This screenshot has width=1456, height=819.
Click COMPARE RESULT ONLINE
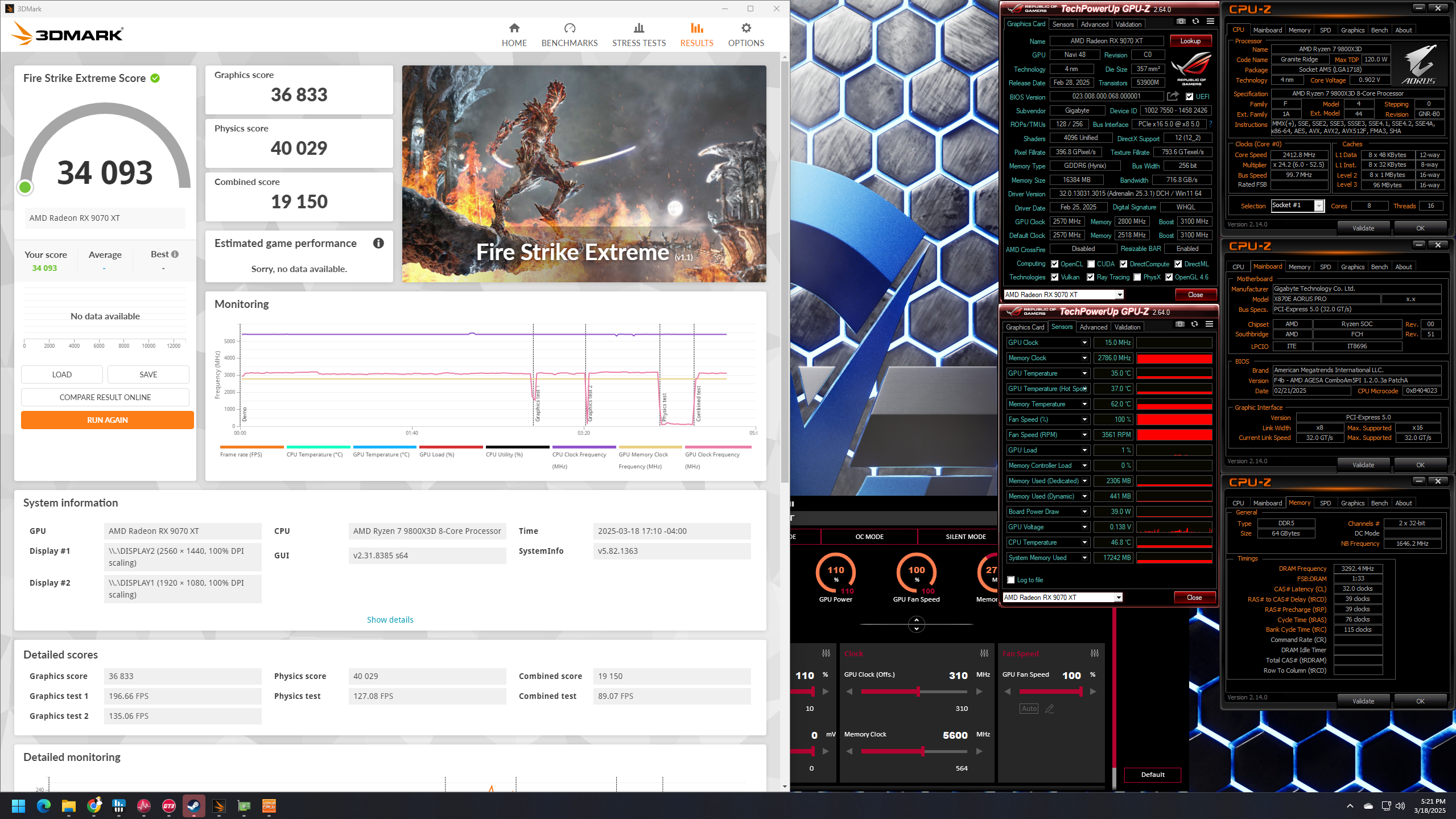(105, 397)
